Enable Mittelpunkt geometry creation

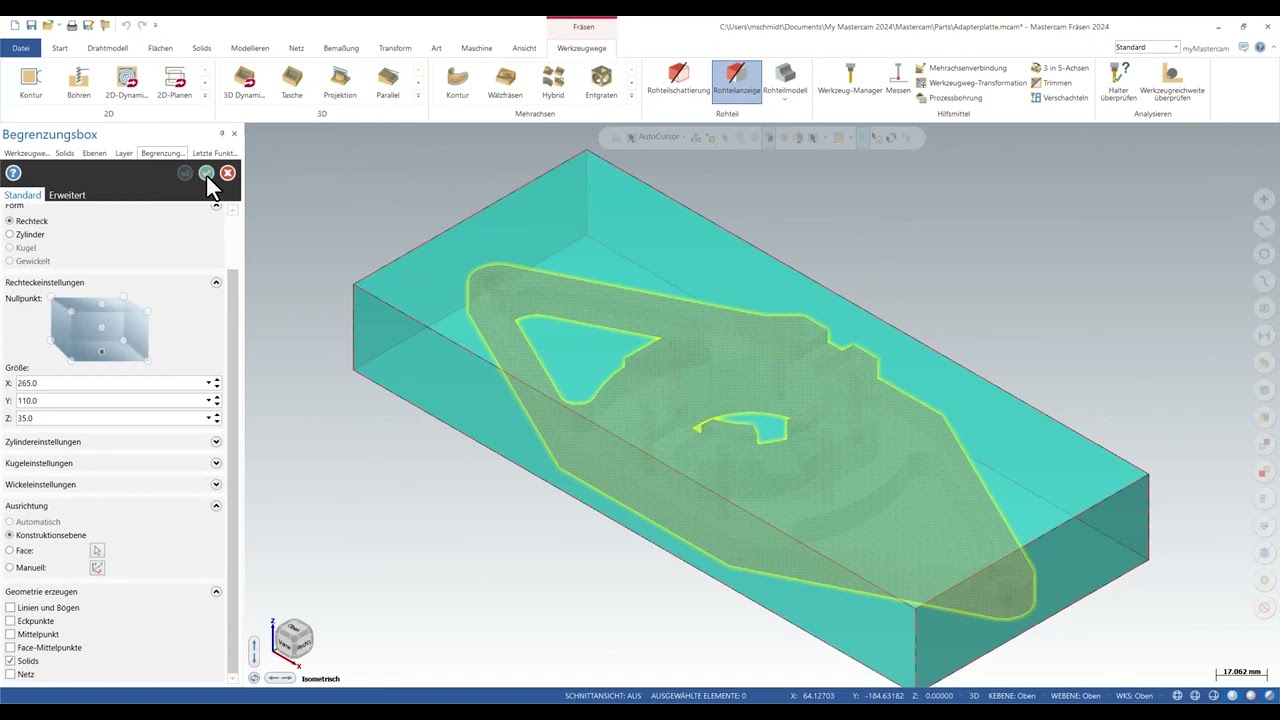point(10,634)
